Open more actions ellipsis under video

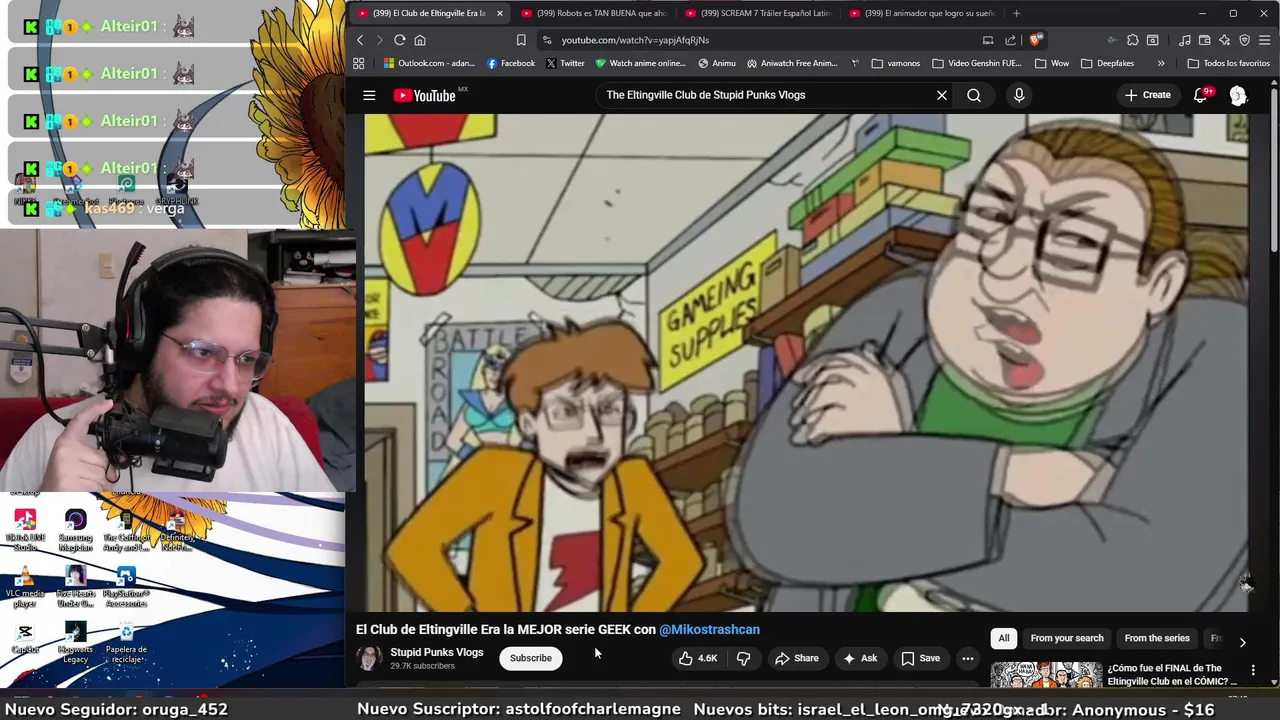[x=967, y=658]
